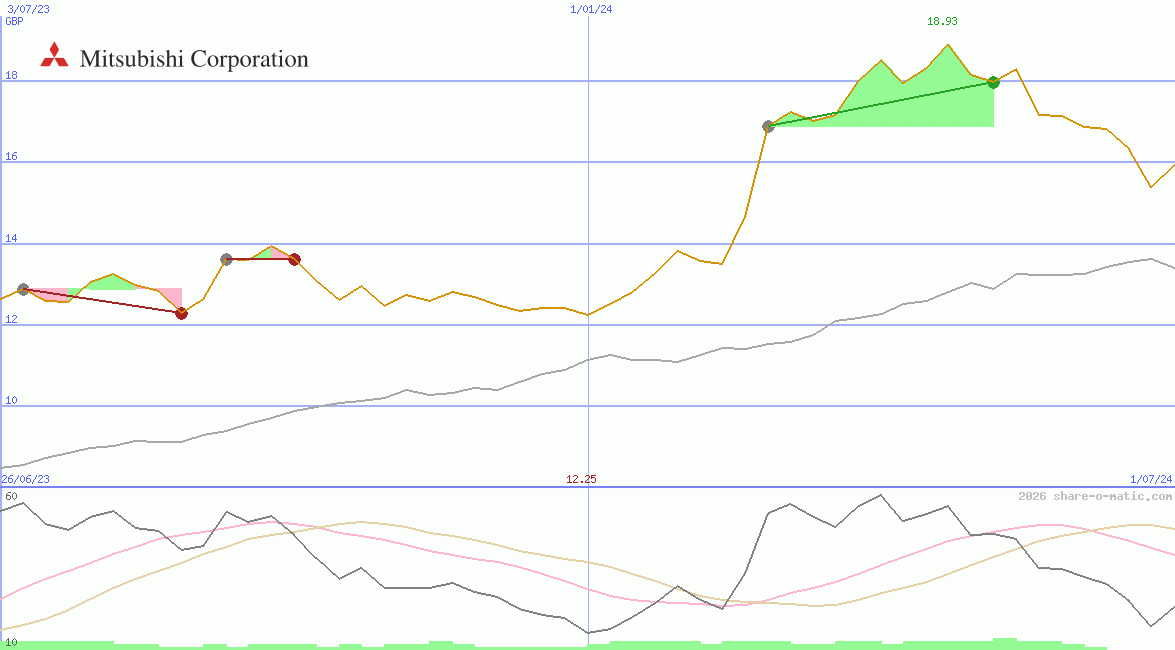Click the red exit marker near 12.3
Screen dimensions: 1175x650
[181, 313]
